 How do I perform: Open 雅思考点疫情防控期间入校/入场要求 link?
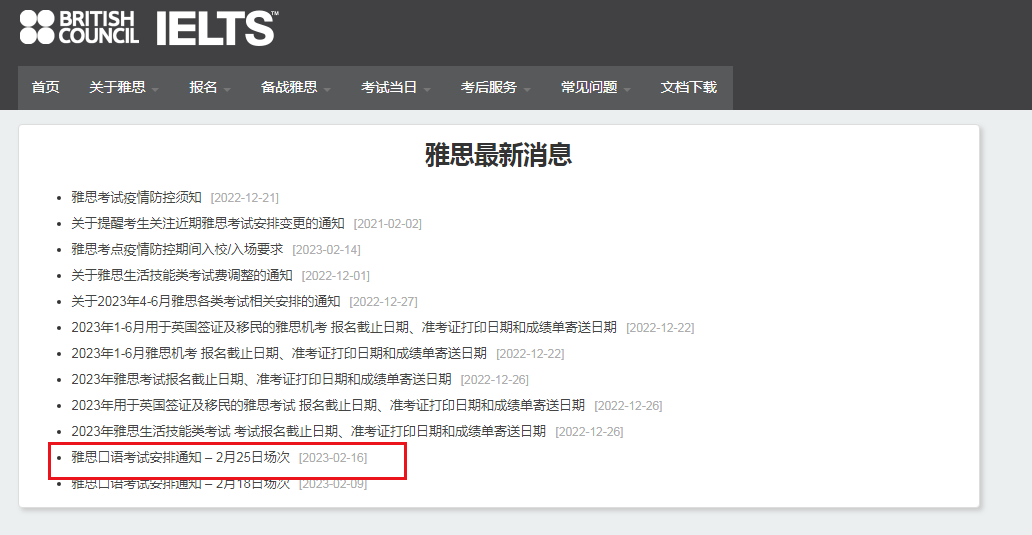(177, 249)
